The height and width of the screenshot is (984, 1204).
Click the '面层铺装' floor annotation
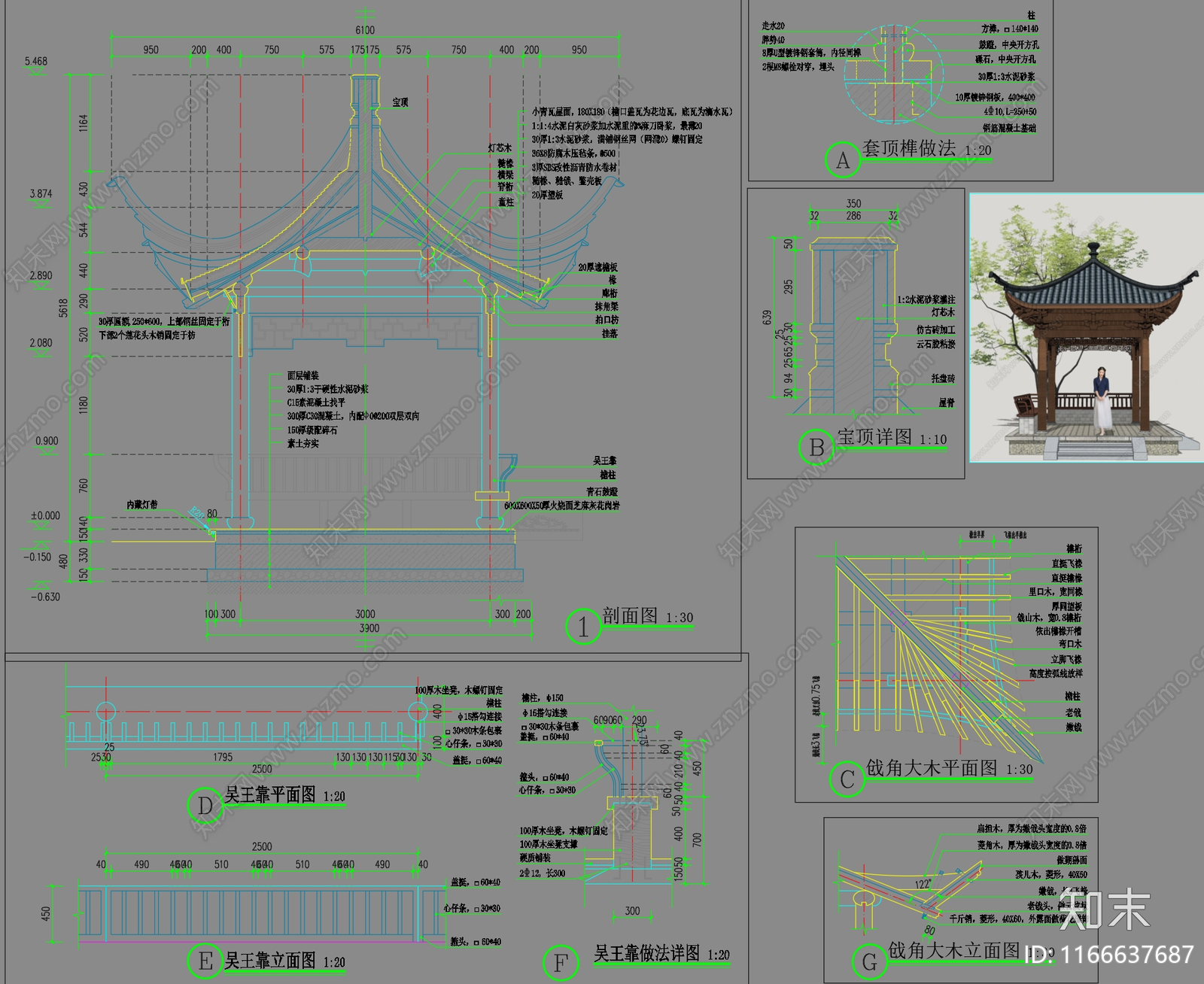tap(303, 375)
